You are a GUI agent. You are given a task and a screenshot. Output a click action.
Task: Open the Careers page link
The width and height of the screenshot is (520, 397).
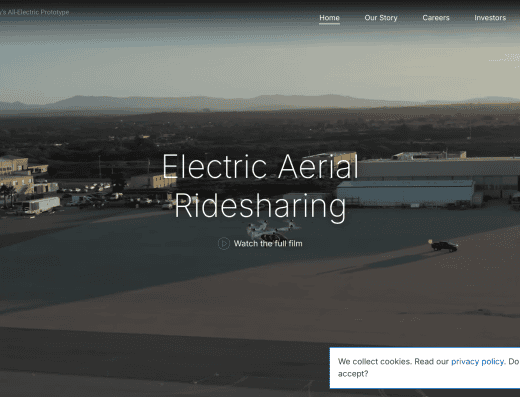(436, 18)
